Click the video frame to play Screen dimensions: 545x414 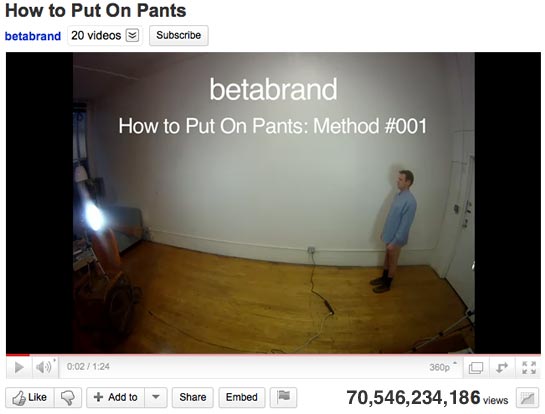pyautogui.click(x=273, y=203)
